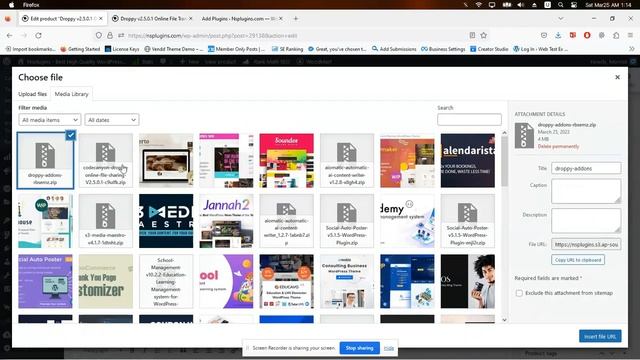Click the Pocket save icon in toolbar
640x360 pixels.
click(544, 36)
